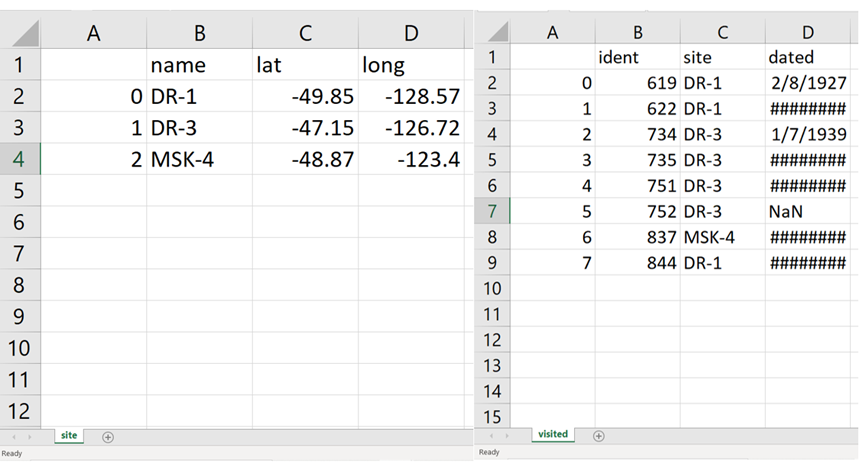Click the long header cell
Viewport: 868px width, 462px height.
pos(411,65)
